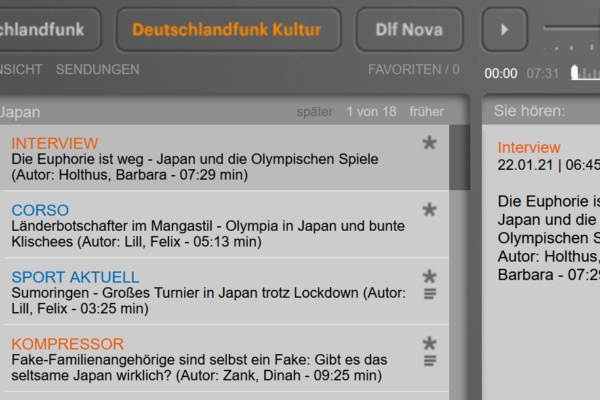Click the playback progress slider track
600x400 pixels.
(572, 28)
